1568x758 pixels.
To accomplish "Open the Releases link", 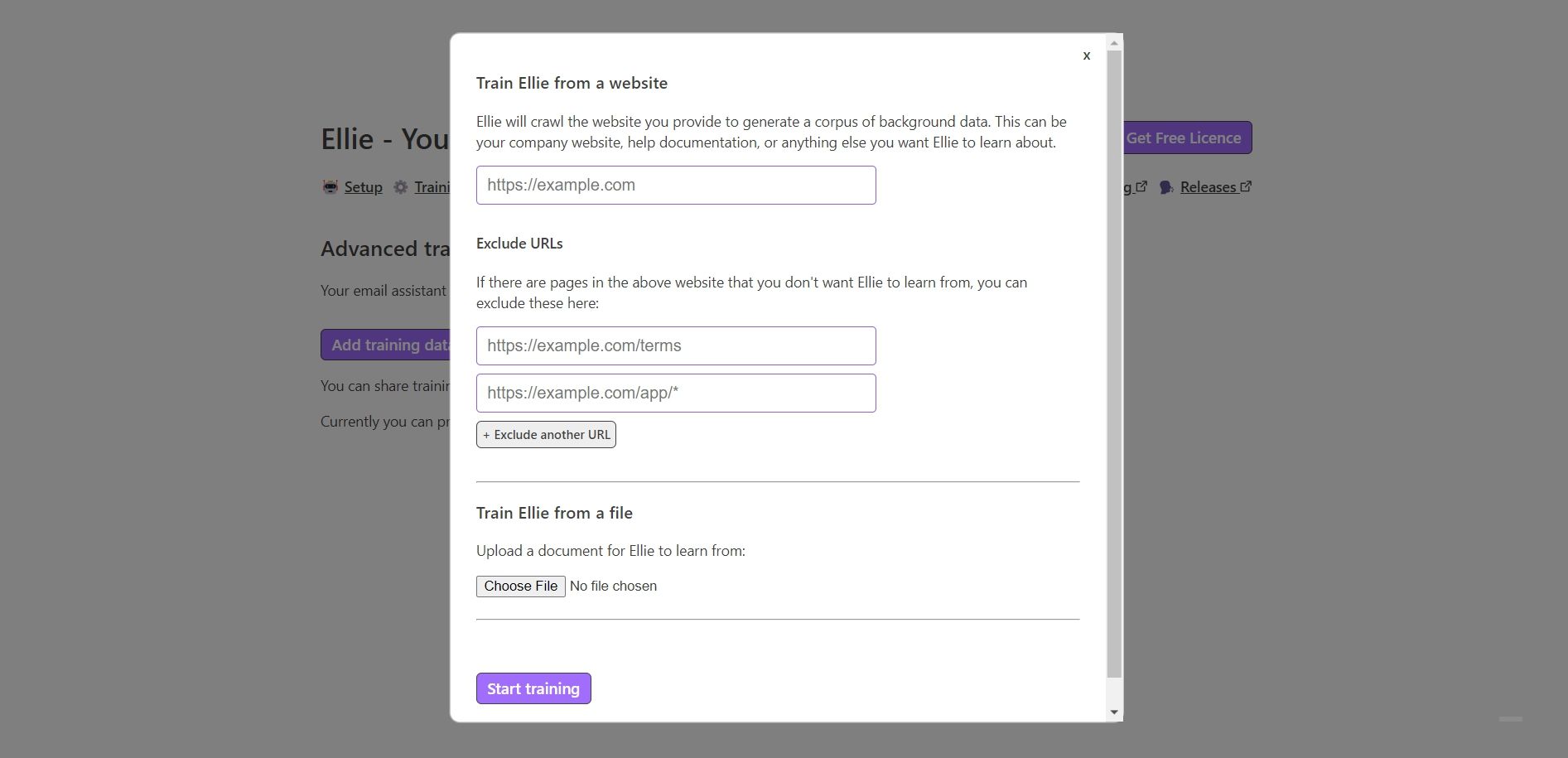I will (1208, 187).
